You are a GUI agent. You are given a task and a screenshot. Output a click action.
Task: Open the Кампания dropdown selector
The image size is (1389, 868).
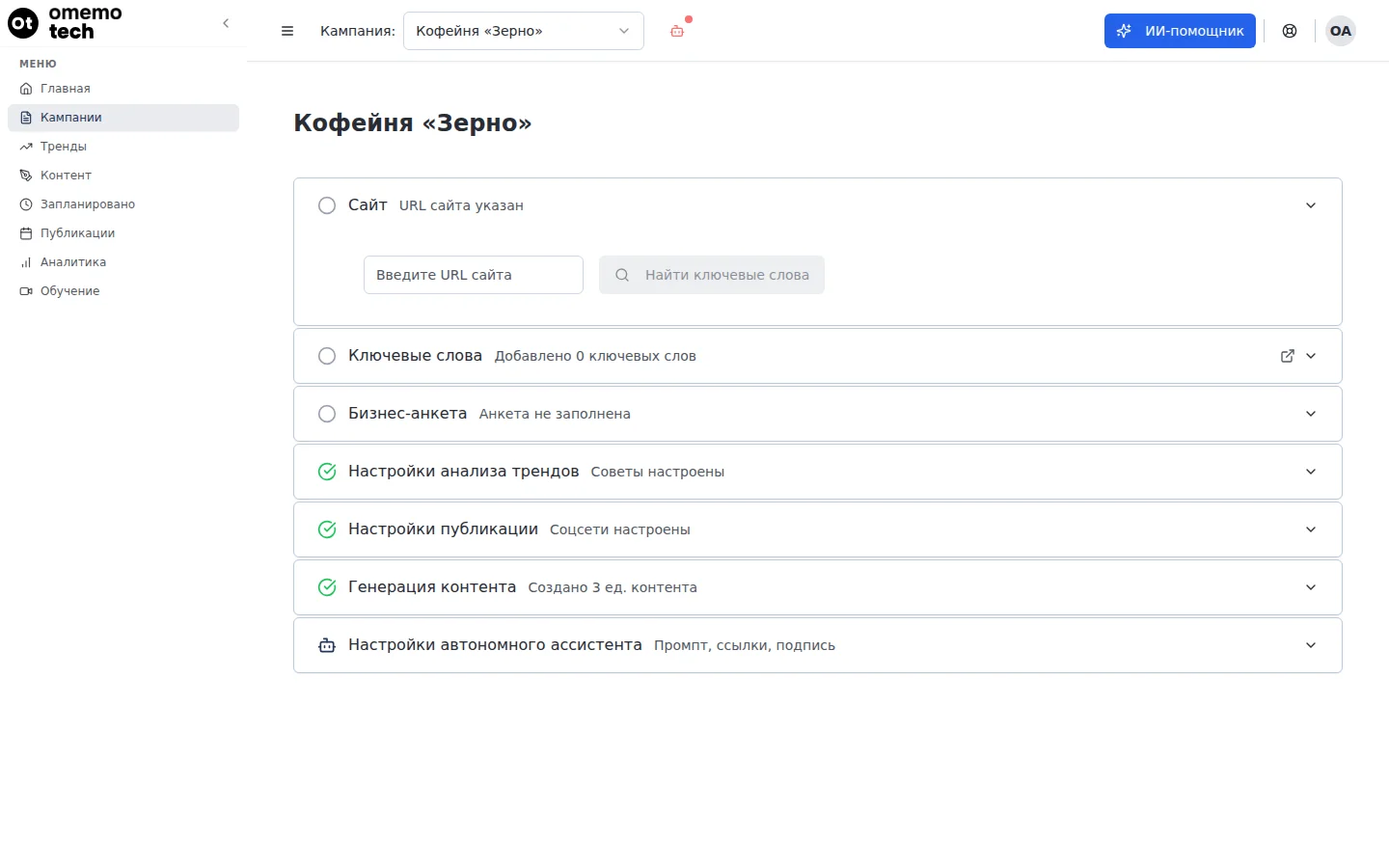click(524, 31)
